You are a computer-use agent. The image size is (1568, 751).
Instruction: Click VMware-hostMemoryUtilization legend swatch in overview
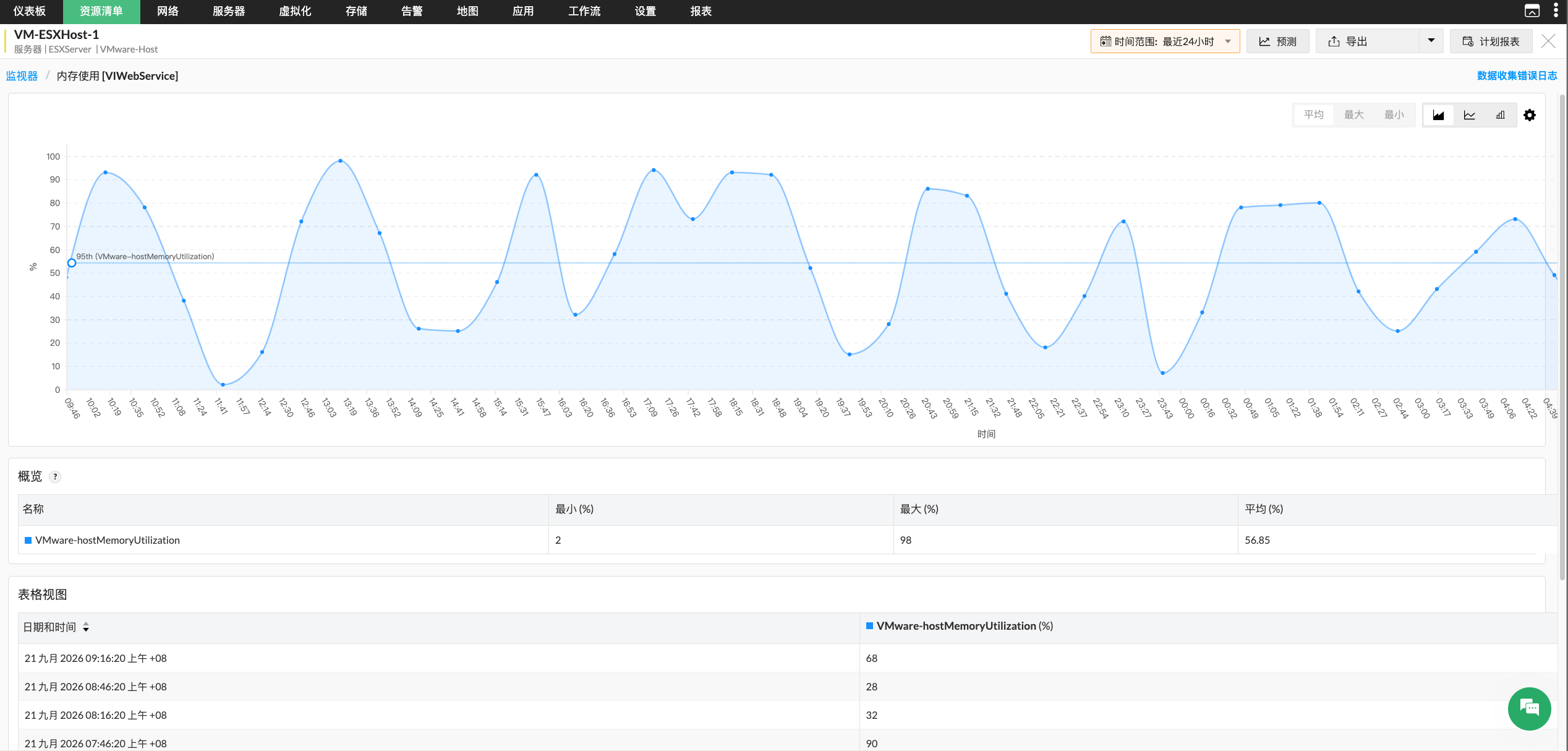[28, 540]
